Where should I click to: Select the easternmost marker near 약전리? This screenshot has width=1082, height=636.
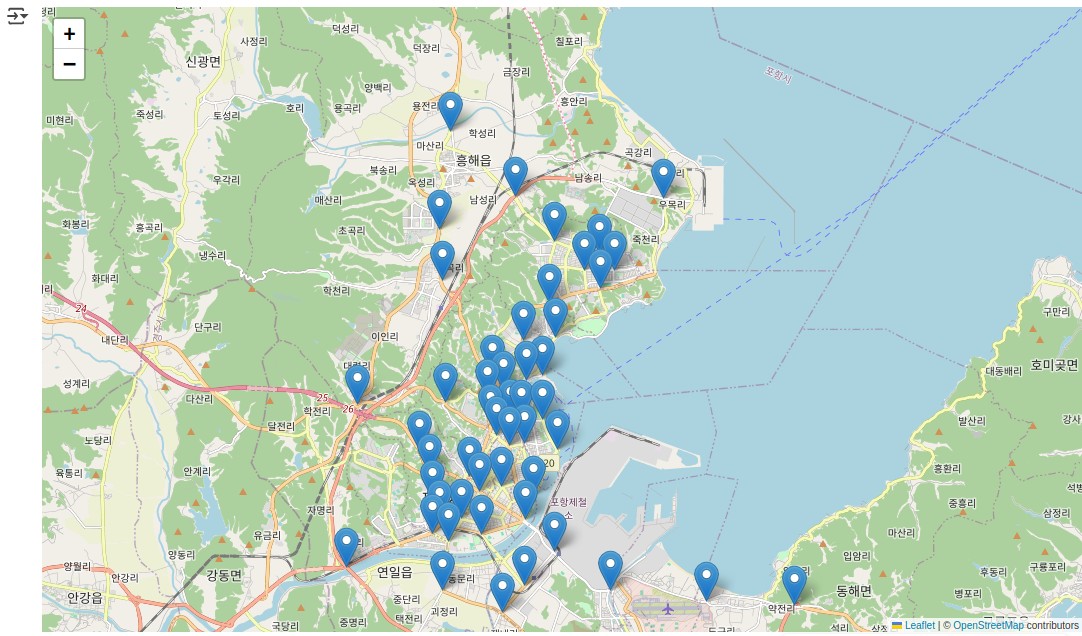pos(794,584)
